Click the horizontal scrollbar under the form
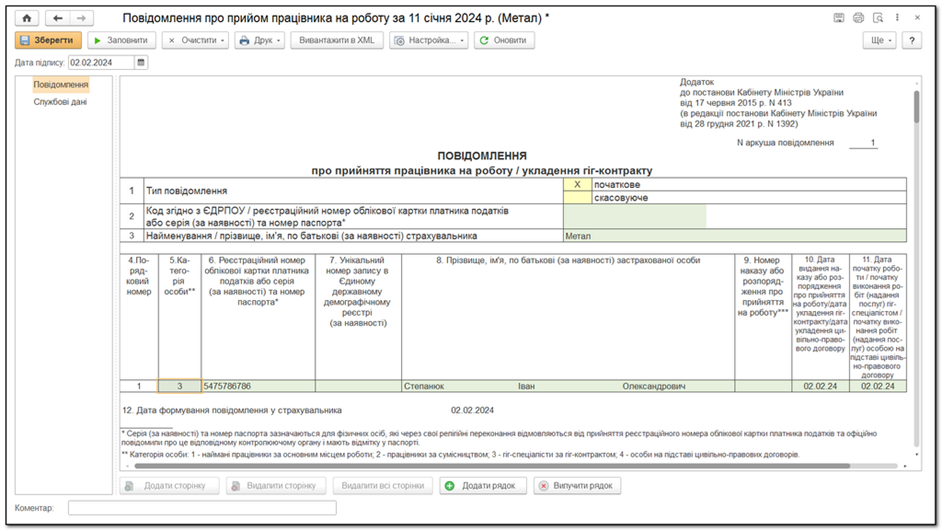Viewport: 942px width, 531px height. coord(500,465)
